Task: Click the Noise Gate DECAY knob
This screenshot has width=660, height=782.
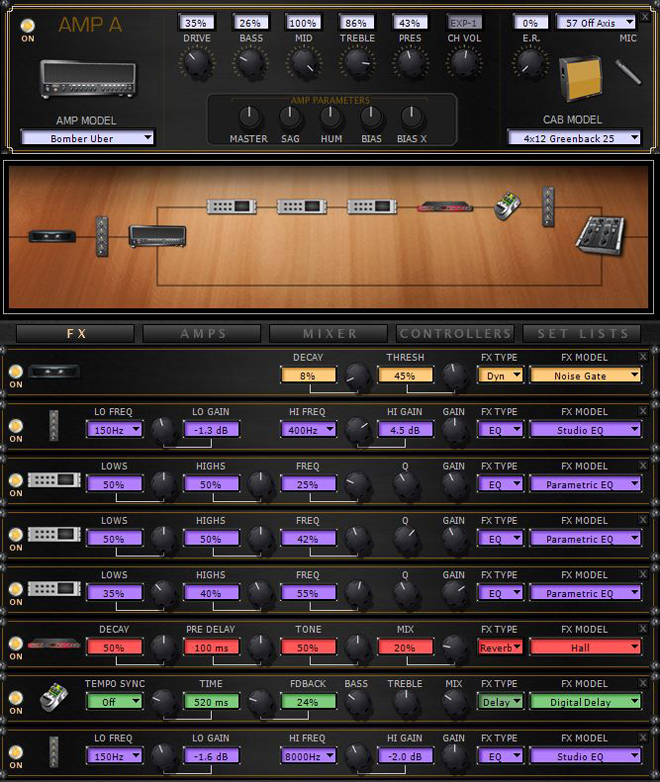Action: [x=358, y=377]
